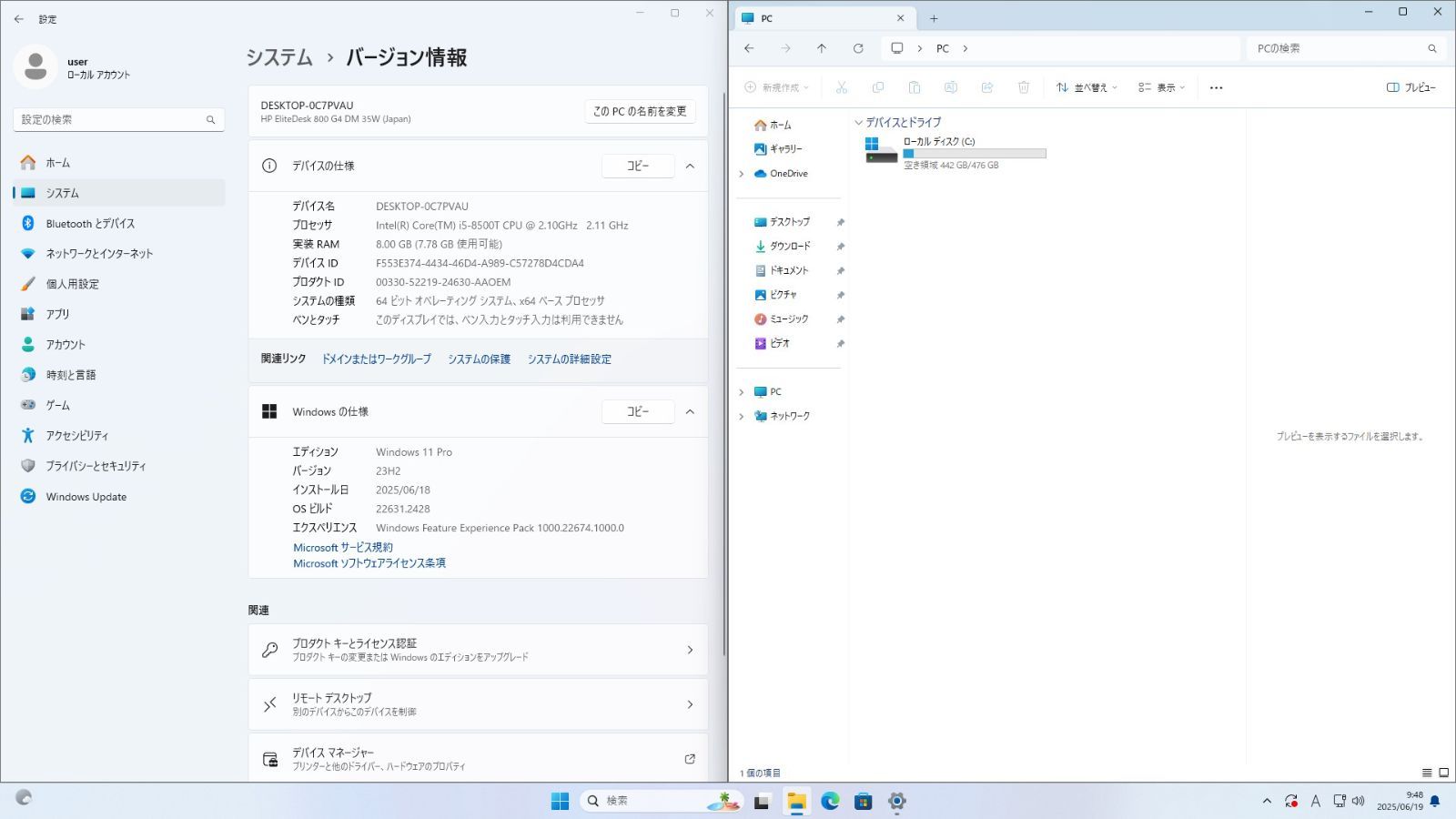Open Microsoft Services Agreement link

343,547
